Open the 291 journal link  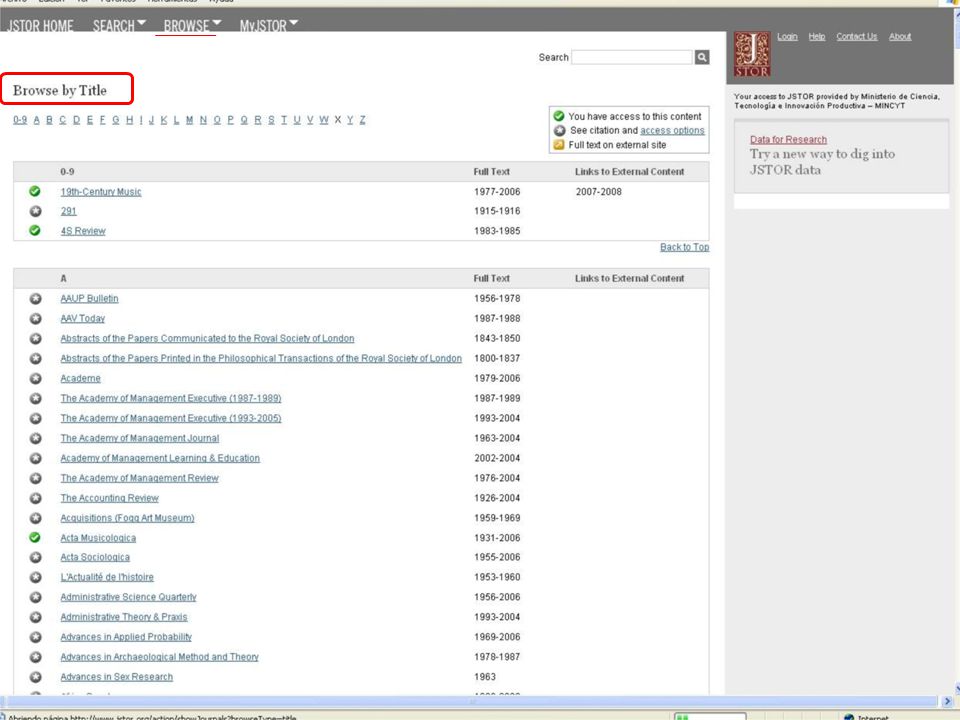pos(69,211)
